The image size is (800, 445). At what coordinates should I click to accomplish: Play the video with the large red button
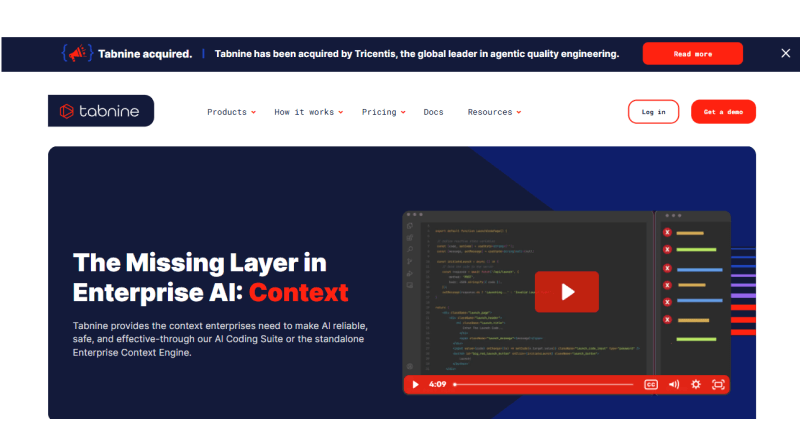tap(567, 292)
